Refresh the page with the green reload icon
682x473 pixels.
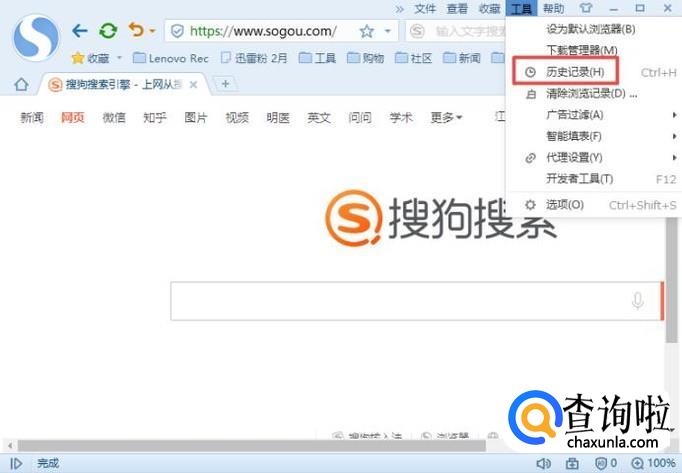(x=107, y=31)
